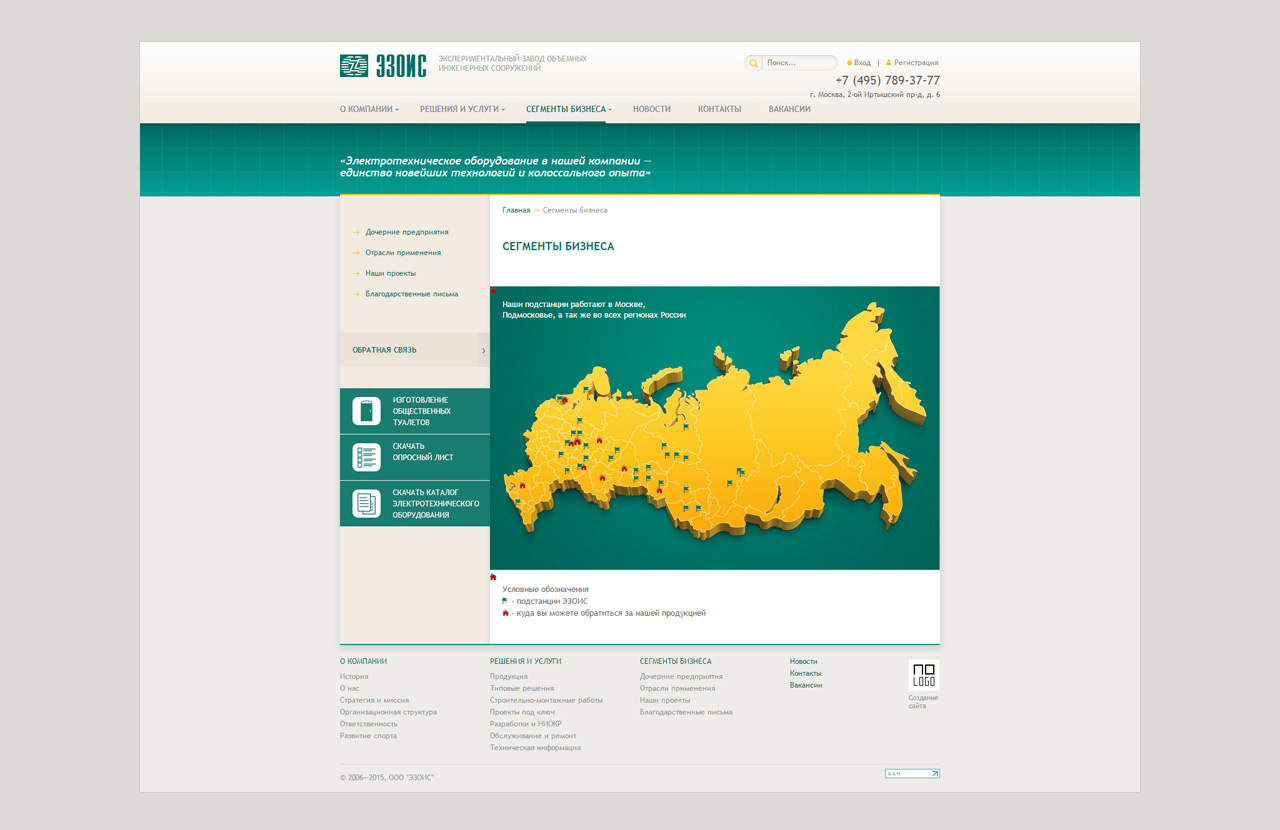Viewport: 1280px width, 830px height.
Task: Open the Сегменты бизнеса dropdown menu
Action: (568, 109)
